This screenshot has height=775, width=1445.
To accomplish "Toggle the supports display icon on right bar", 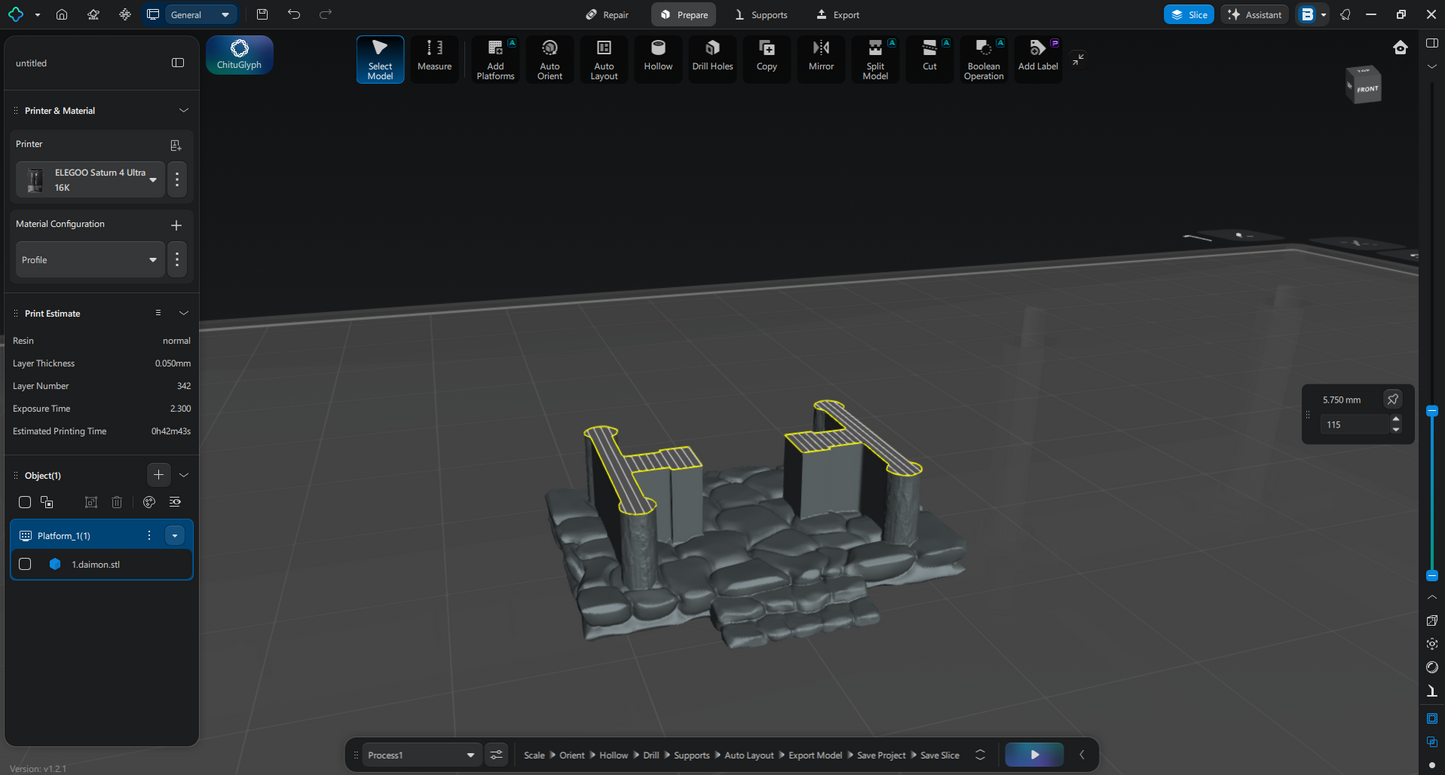I will click(x=1432, y=692).
